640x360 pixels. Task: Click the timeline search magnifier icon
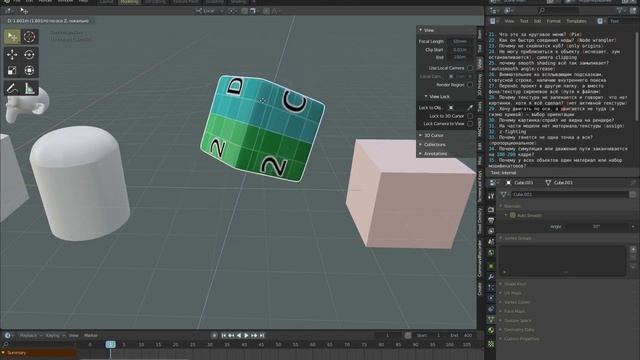[5, 344]
